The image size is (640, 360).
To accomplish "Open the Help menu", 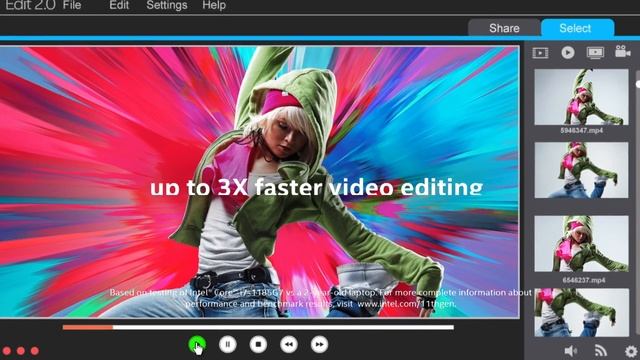I will (x=214, y=5).
